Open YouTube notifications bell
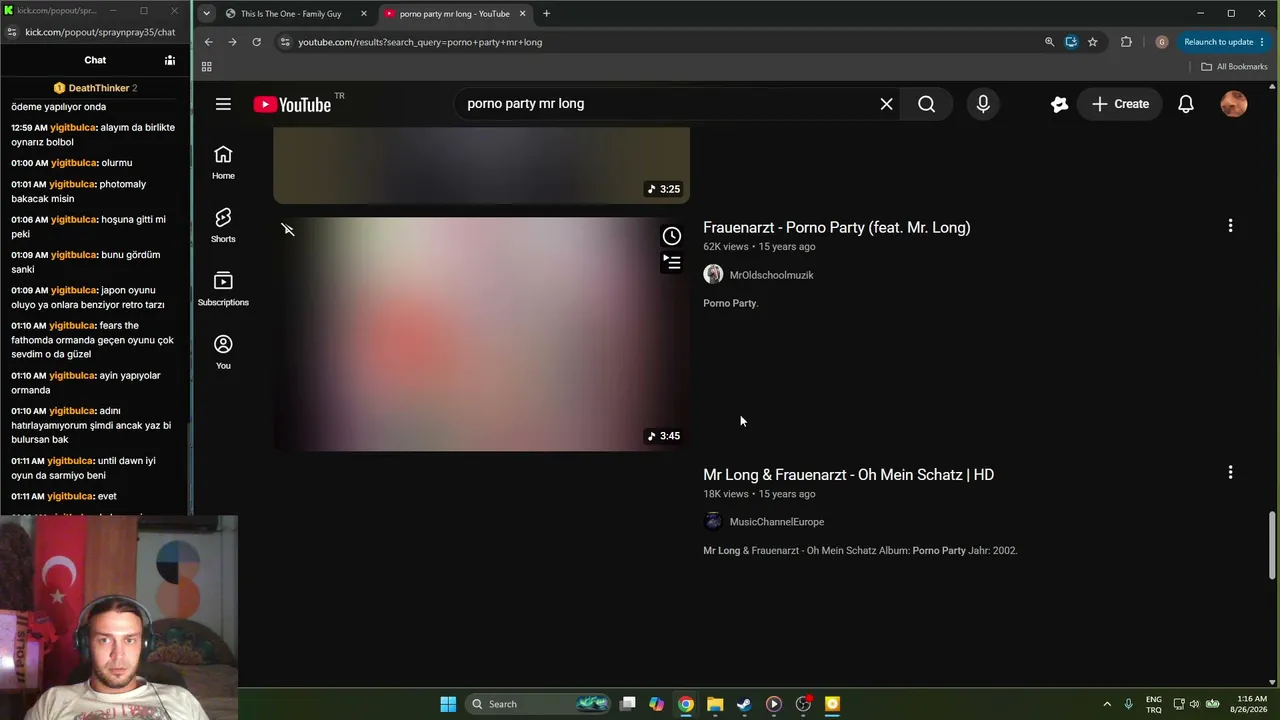 [1186, 104]
